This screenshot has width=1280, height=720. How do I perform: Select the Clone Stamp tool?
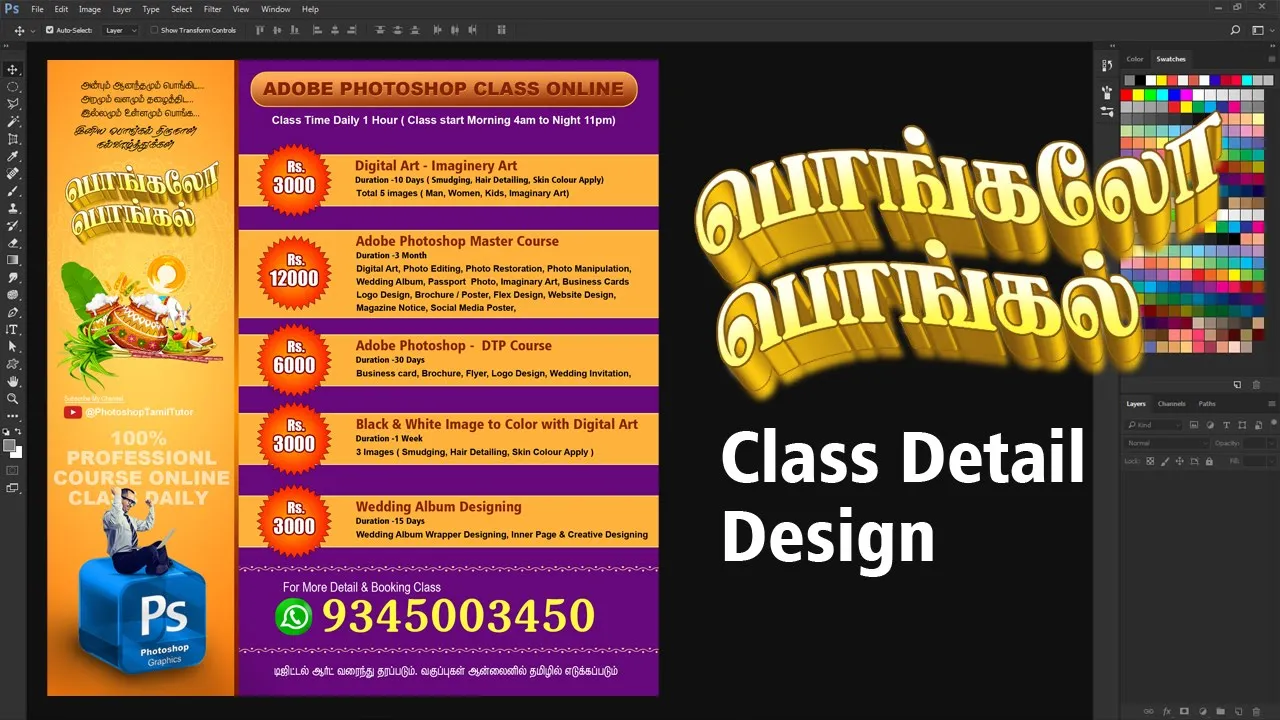tap(13, 208)
